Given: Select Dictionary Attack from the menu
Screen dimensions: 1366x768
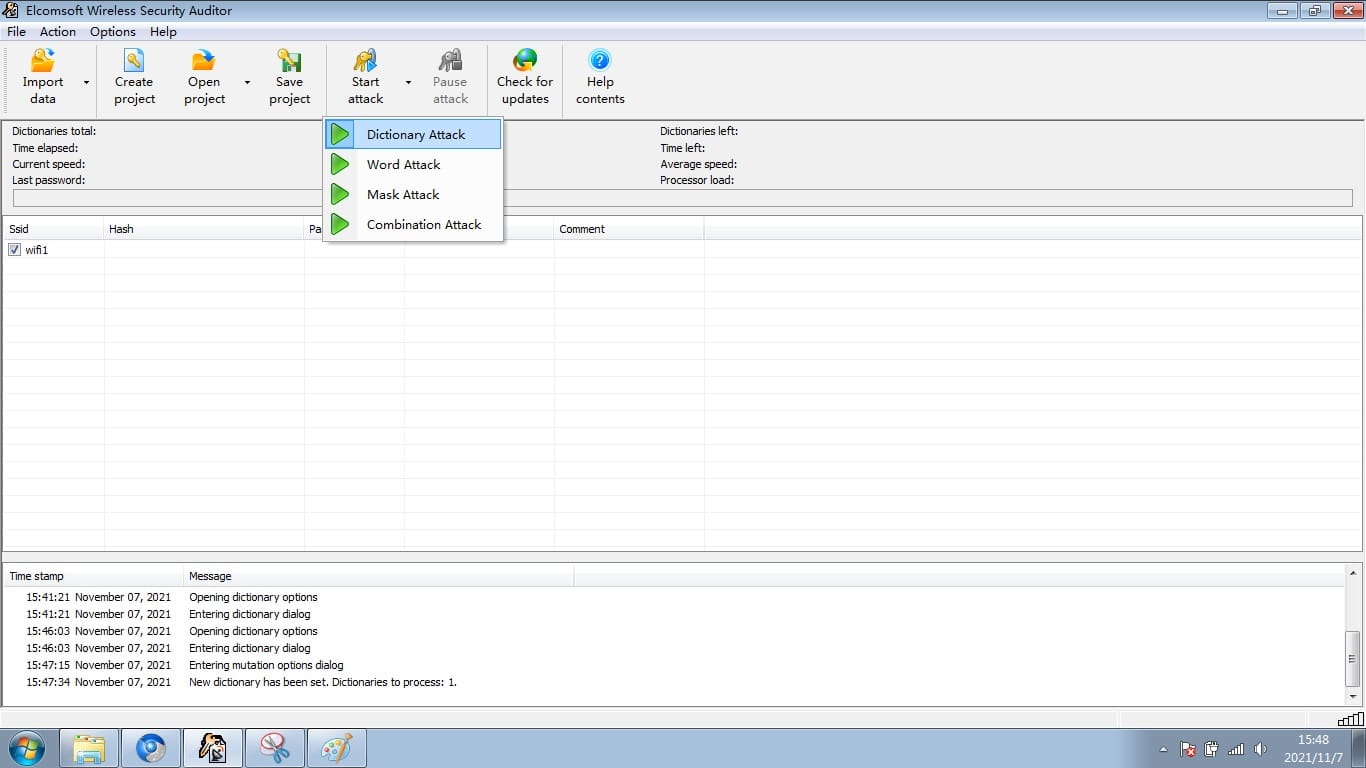Looking at the screenshot, I should (415, 134).
